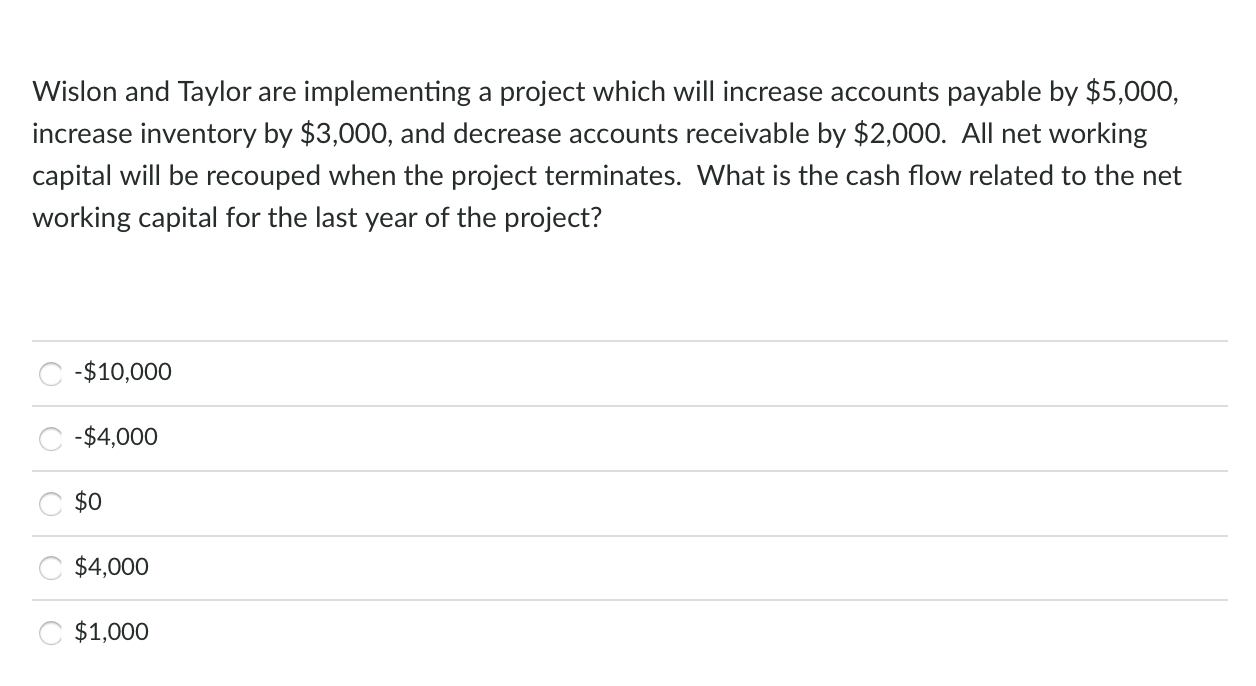
Task: Select the -$4,000 radio button
Action: point(50,437)
